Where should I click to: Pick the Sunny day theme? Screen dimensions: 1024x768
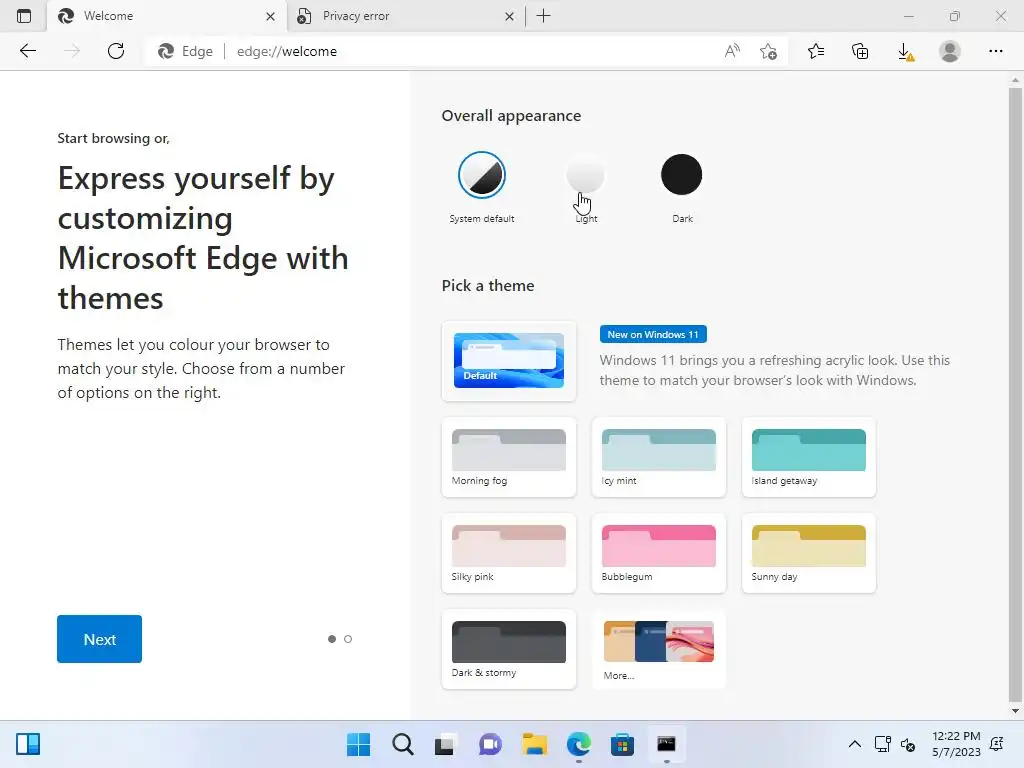(808, 553)
